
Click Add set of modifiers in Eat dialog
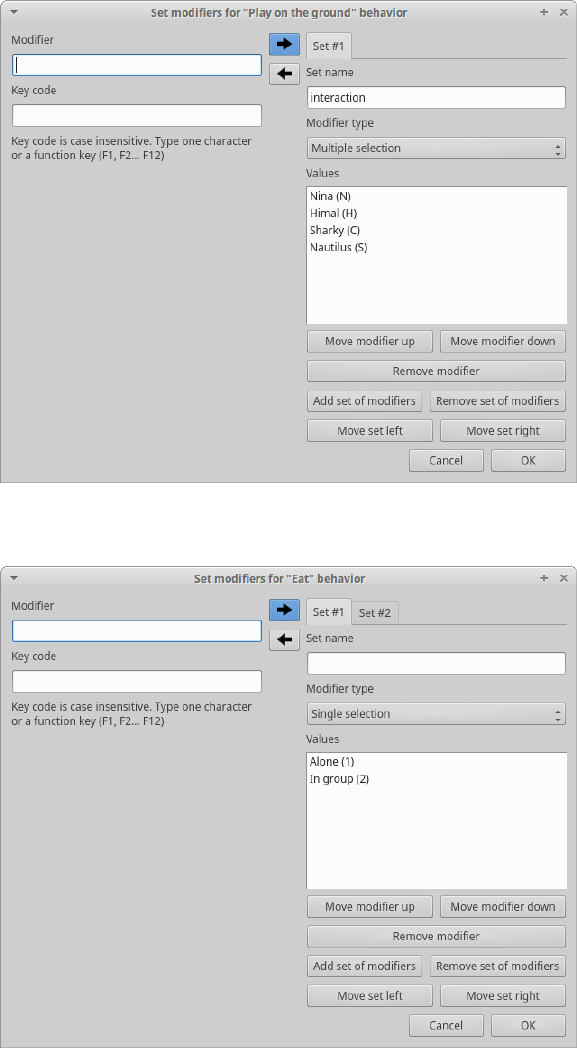(364, 966)
